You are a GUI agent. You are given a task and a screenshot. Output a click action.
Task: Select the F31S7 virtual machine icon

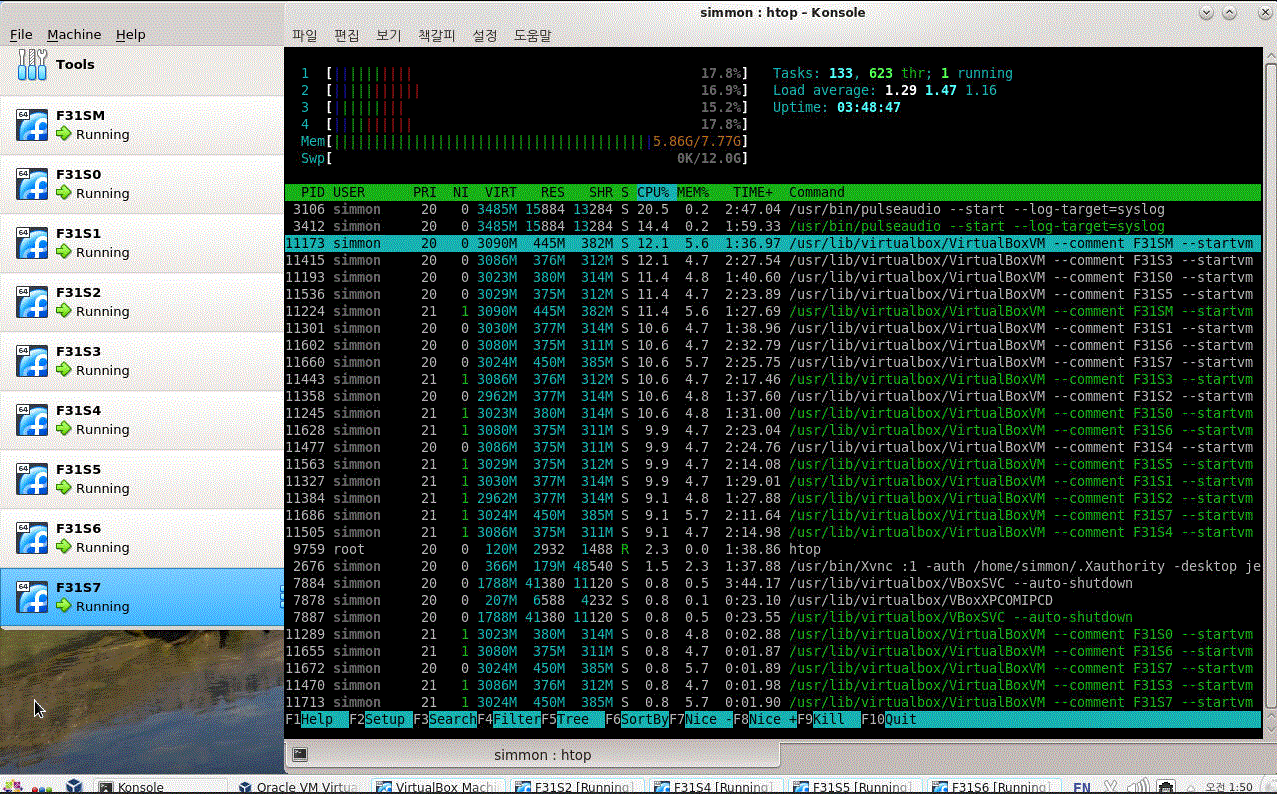point(32,597)
